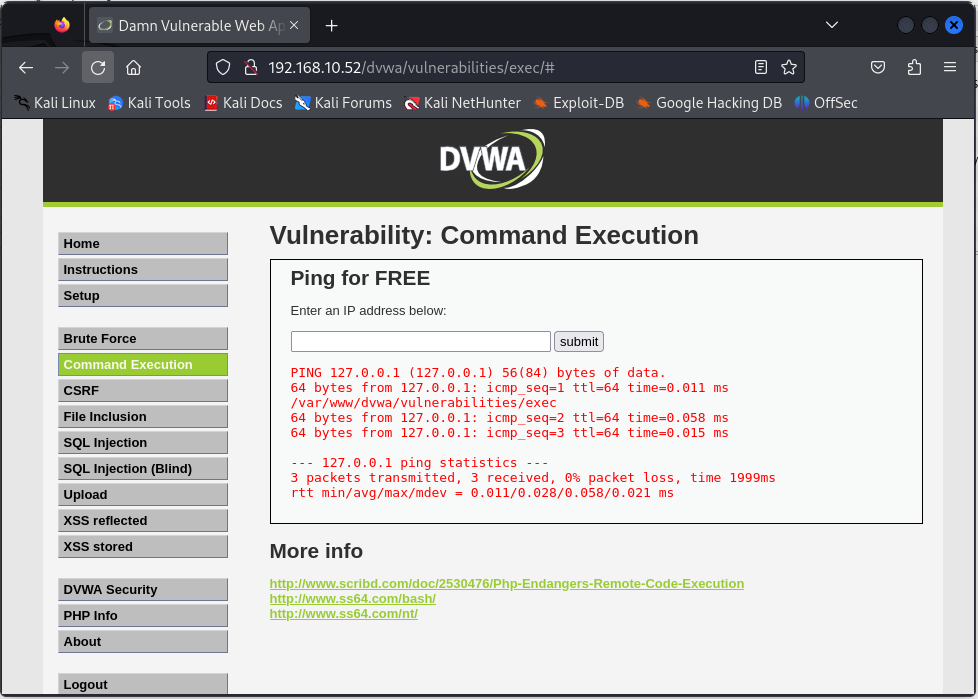The image size is (978, 699).
Task: Open the Firefox home page icon
Action: (133, 67)
